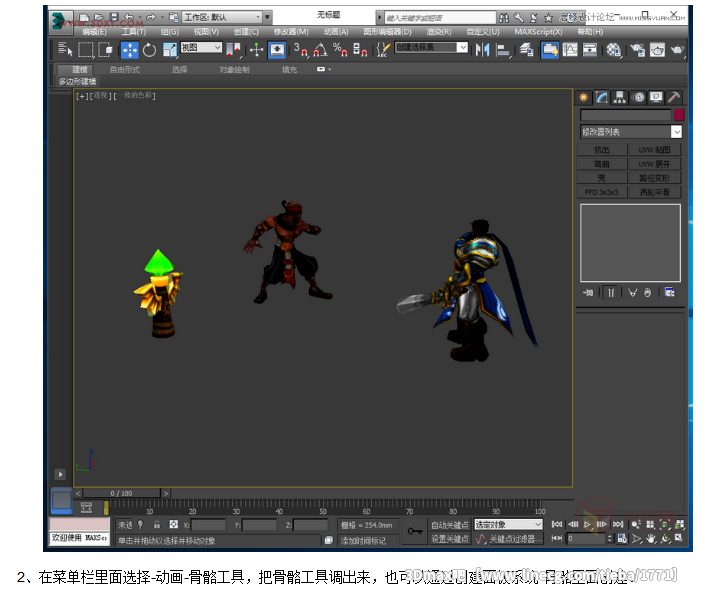Toggle the 3D Snaps icon
Image resolution: width=717 pixels, height=594 pixels.
(300, 49)
